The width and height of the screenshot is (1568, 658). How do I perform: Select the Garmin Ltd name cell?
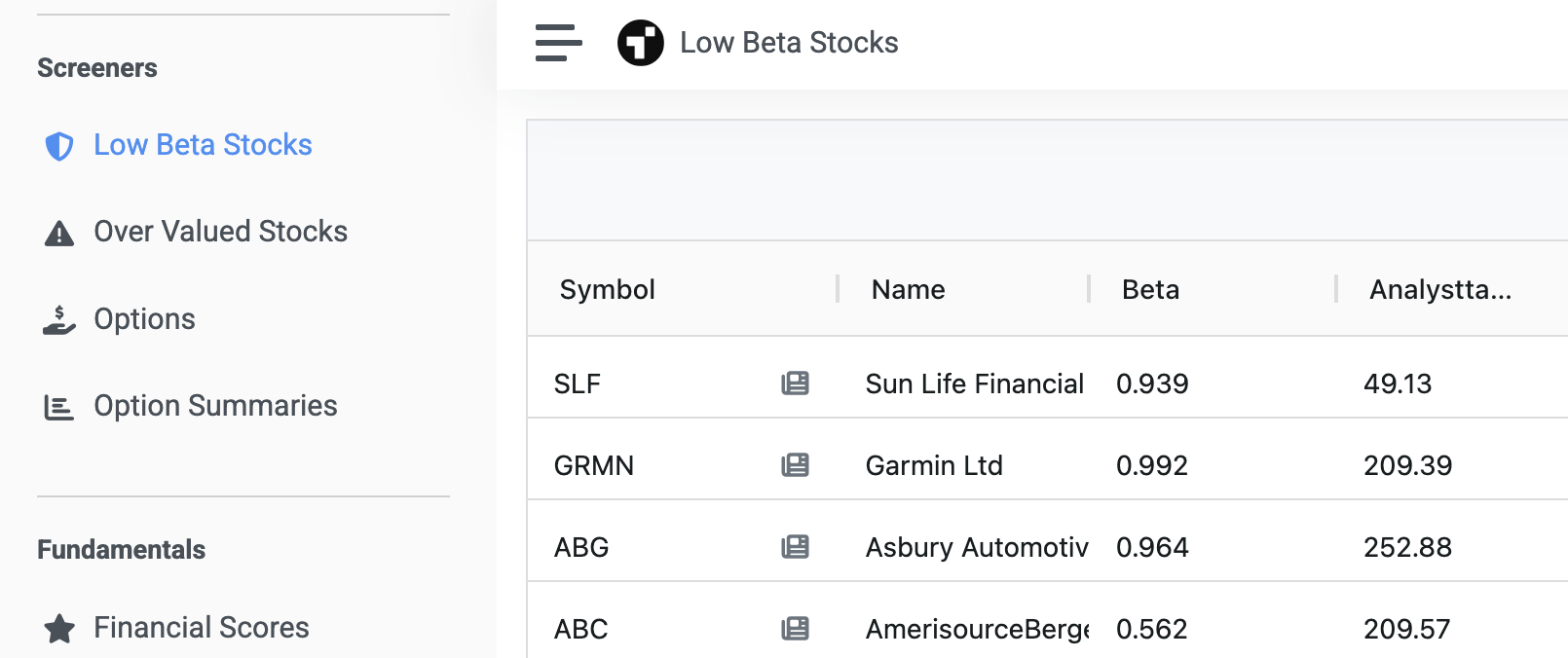point(934,465)
